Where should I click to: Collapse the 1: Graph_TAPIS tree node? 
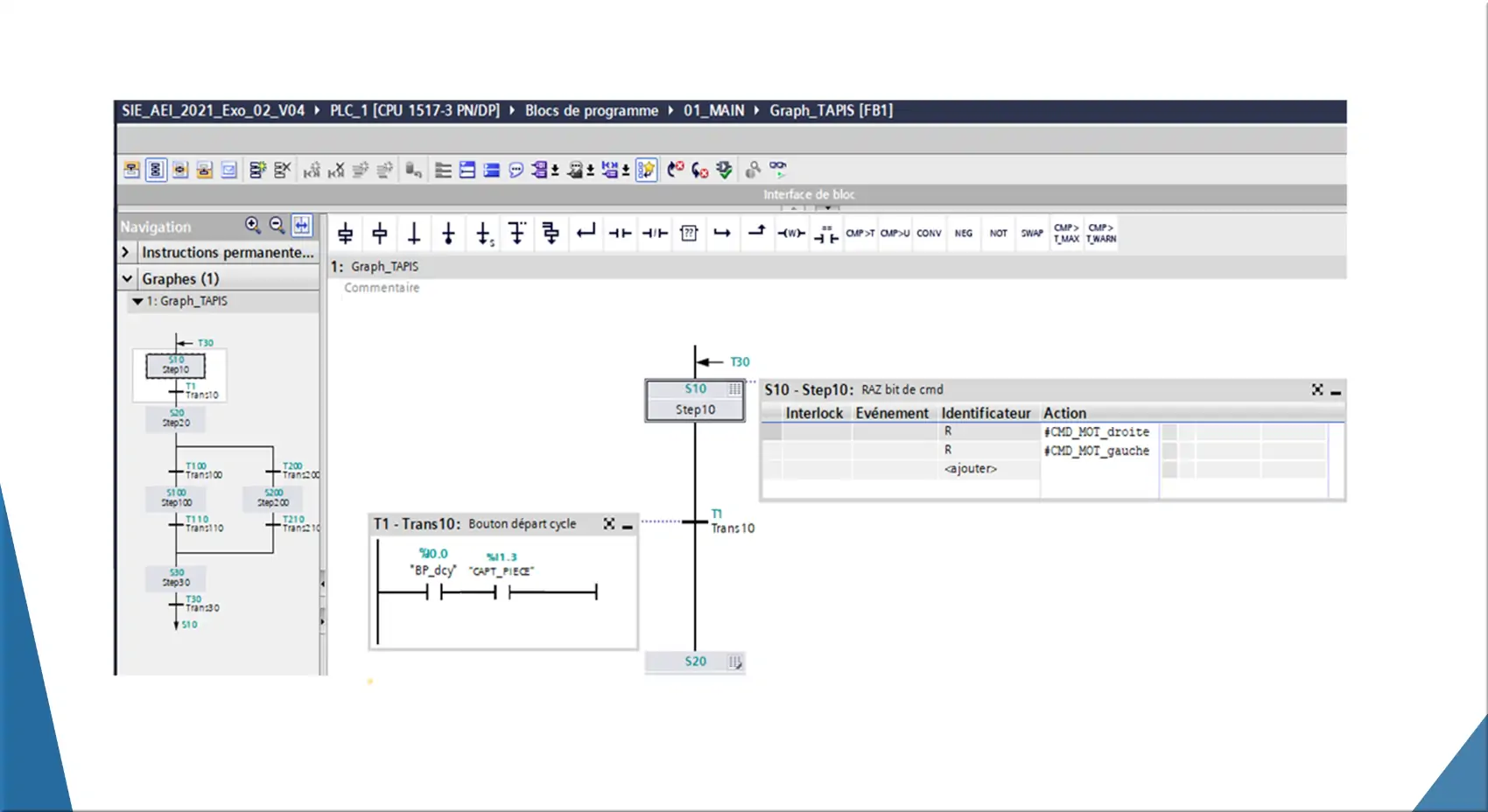click(137, 301)
